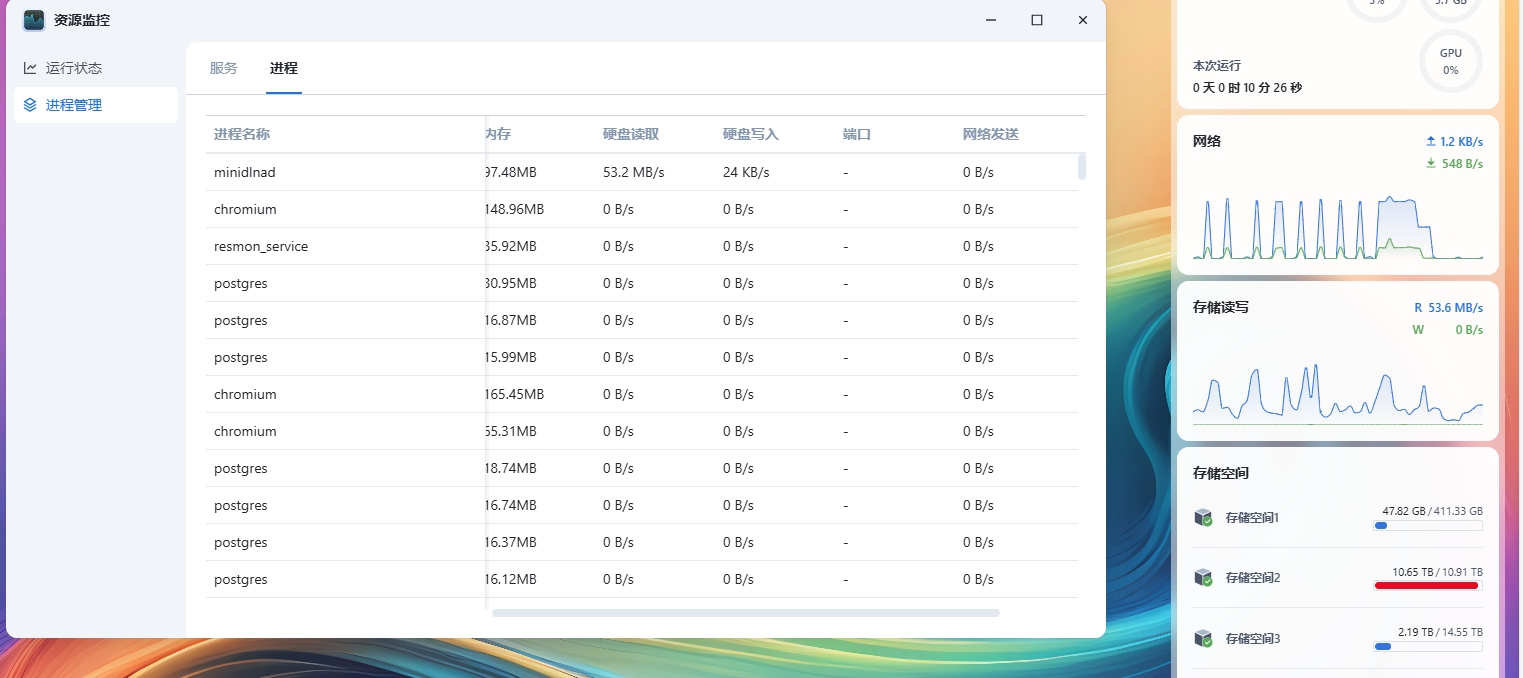Click the 存储空间1 disk icon
Image resolution: width=1523 pixels, height=678 pixels.
coord(1203,518)
